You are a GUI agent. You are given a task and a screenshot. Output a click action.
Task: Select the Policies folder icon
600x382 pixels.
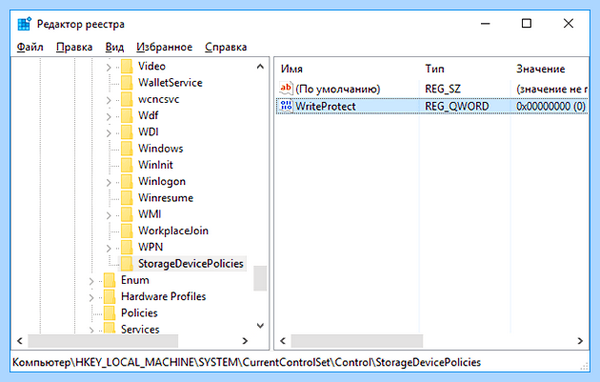109,313
